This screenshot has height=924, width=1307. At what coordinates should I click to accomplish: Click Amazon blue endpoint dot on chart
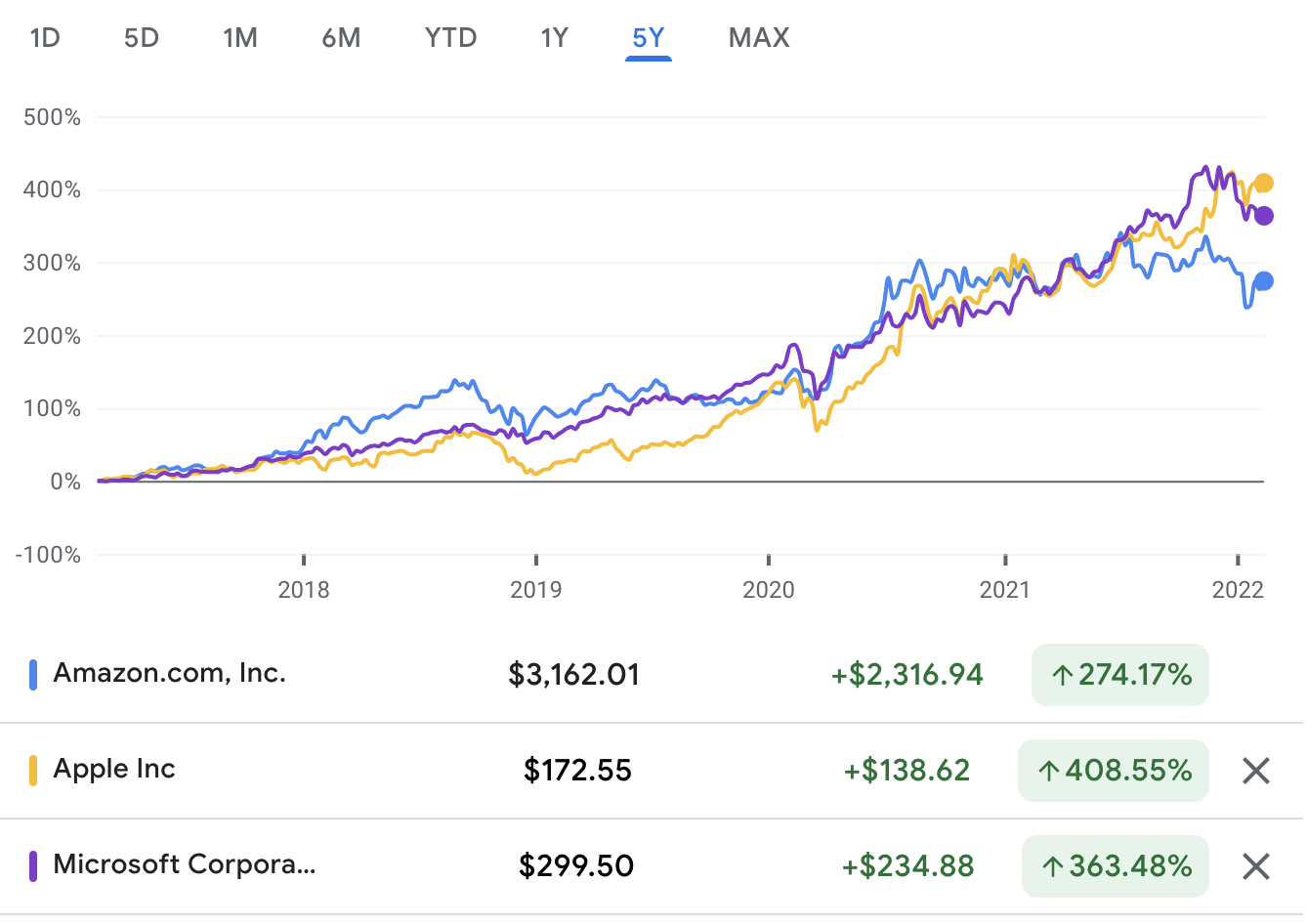[1263, 281]
